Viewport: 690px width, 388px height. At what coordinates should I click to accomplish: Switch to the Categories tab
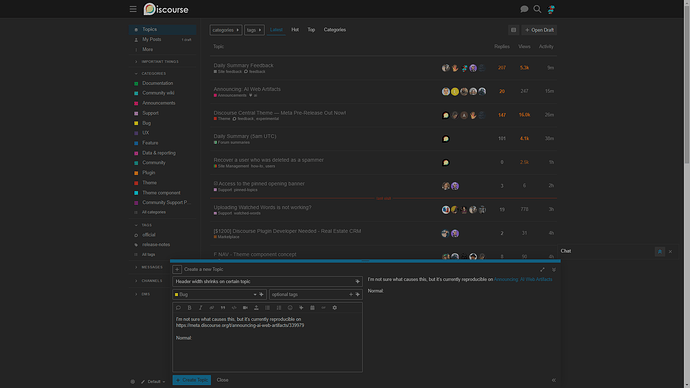[335, 30]
